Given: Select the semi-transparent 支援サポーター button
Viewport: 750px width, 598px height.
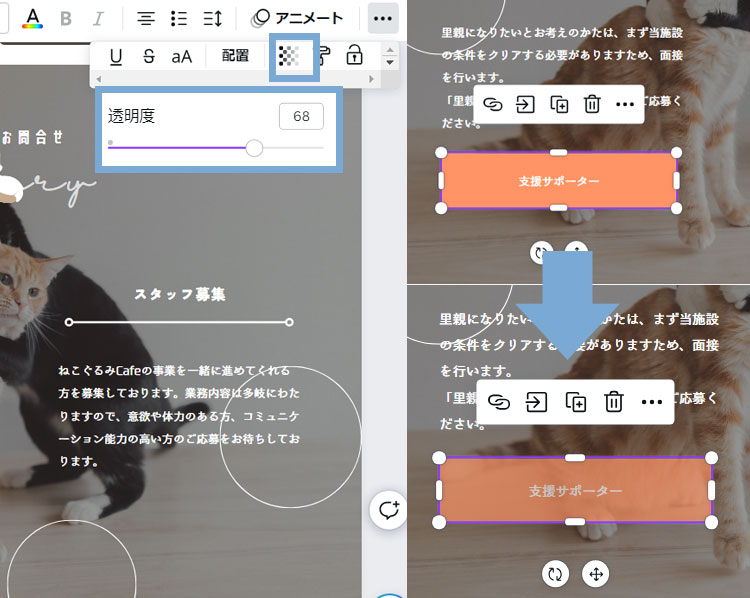Looking at the screenshot, I should pyautogui.click(x=575, y=490).
